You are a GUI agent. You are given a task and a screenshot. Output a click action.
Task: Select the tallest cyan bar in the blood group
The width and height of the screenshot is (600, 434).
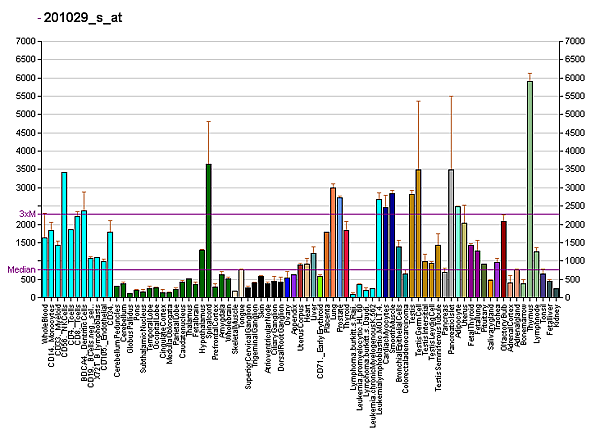[64, 235]
